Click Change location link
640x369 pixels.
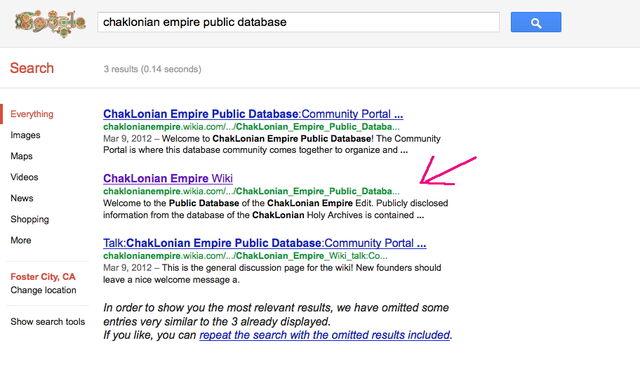click(x=43, y=290)
